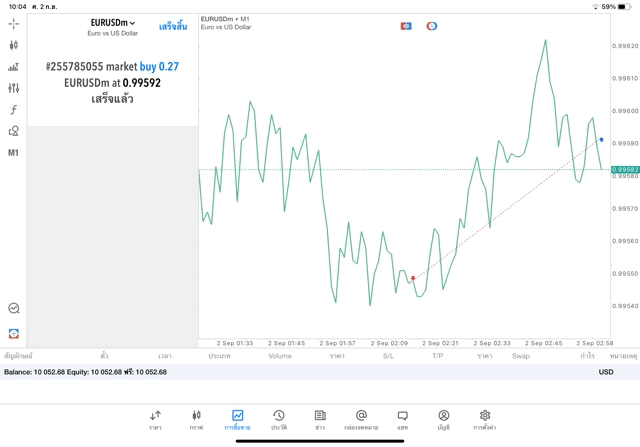Tap the EURUSDm • M1 chart title
The width and height of the screenshot is (640, 447).
(225, 19)
